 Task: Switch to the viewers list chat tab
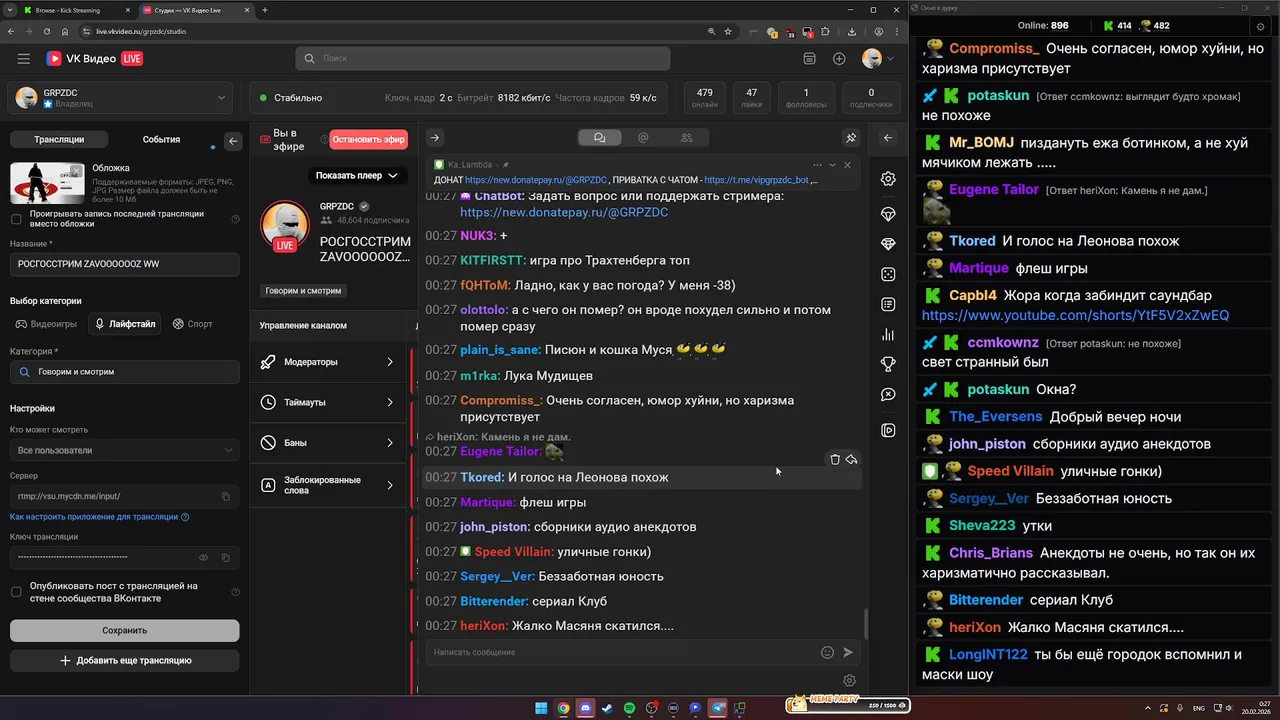[686, 138]
